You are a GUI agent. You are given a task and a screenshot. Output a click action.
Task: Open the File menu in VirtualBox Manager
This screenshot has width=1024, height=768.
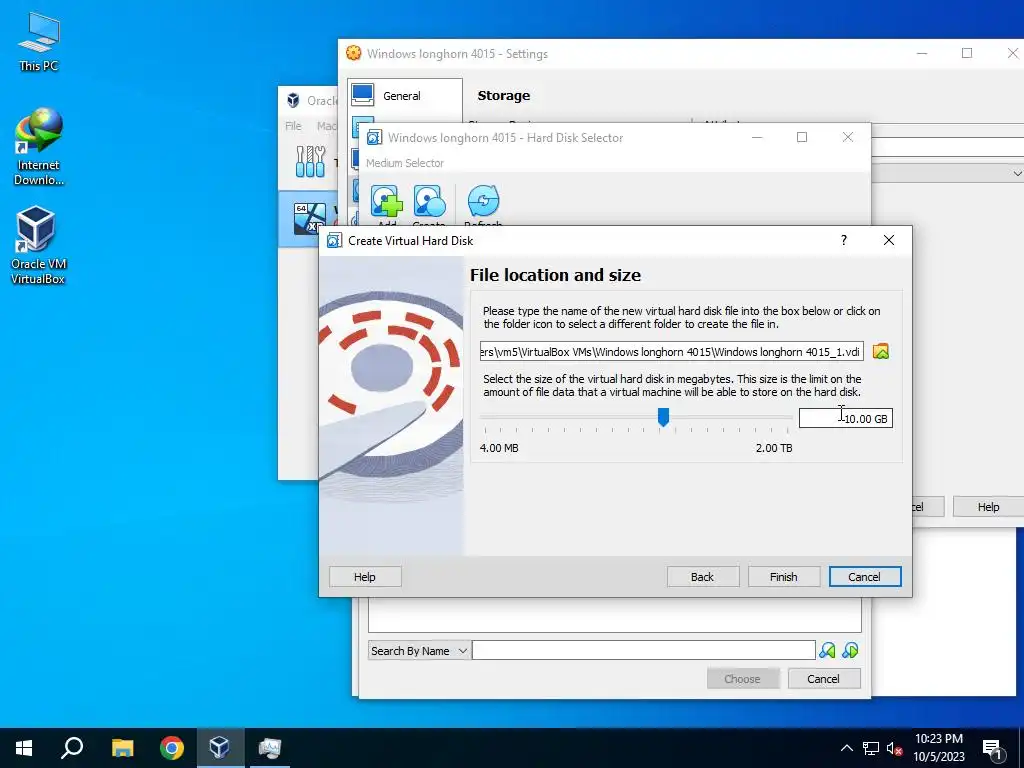pos(293,125)
